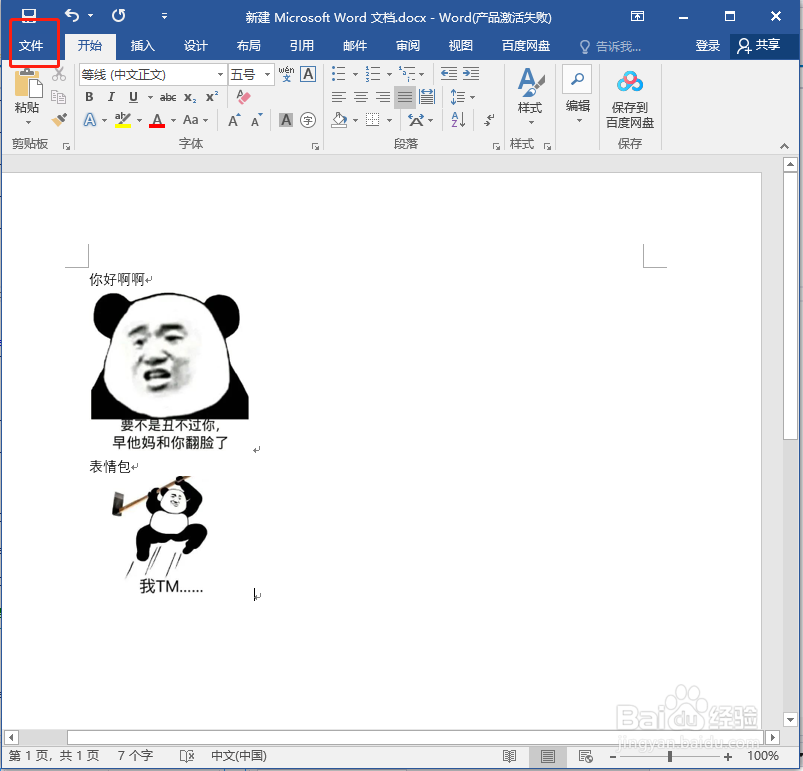Switch to the 审阅 Review tab
The height and width of the screenshot is (771, 803).
408,46
